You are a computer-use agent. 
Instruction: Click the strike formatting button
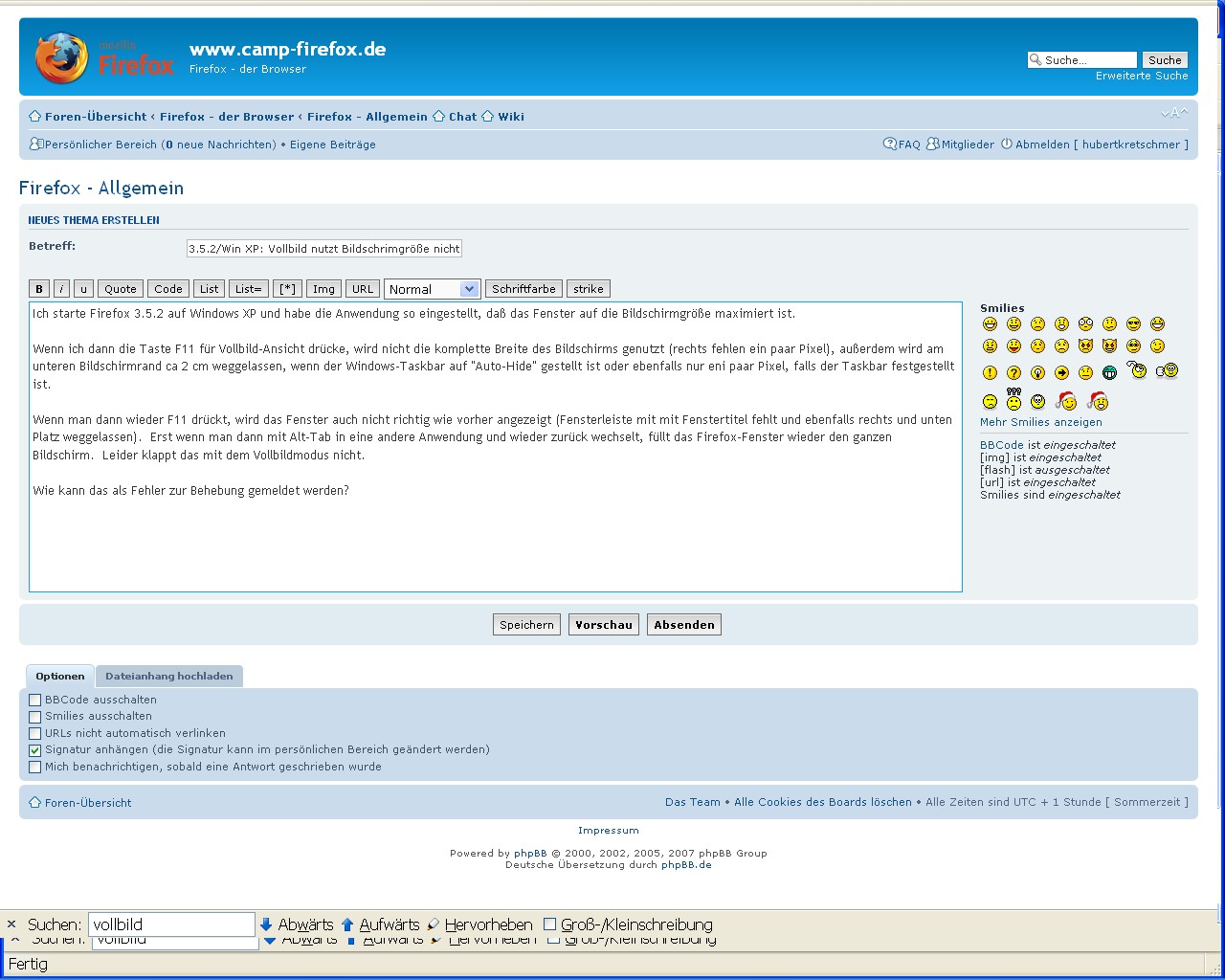(x=589, y=289)
